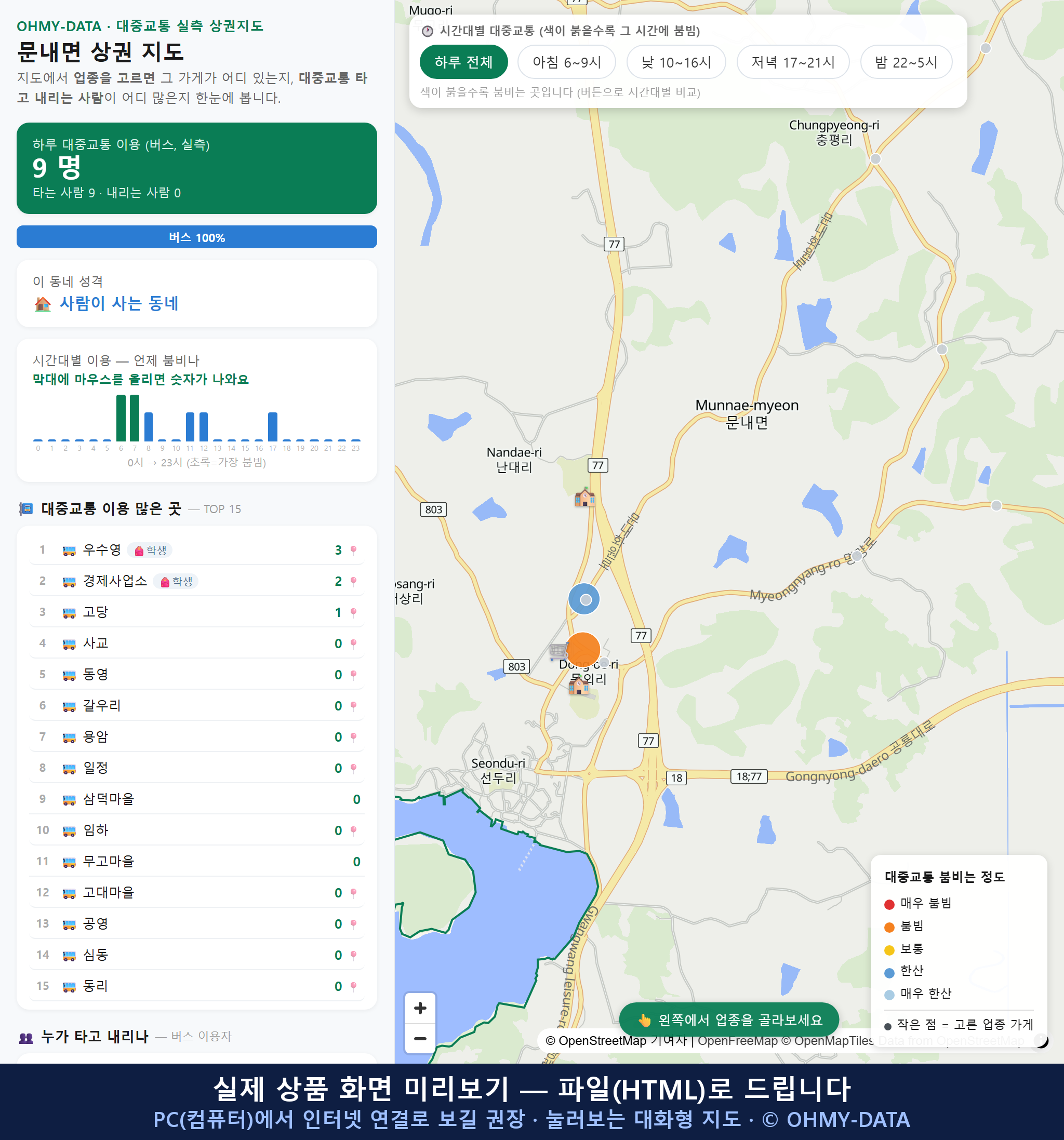1064x1140 pixels.
Task: Click the orange 붐빔 legend dot
Action: click(889, 927)
